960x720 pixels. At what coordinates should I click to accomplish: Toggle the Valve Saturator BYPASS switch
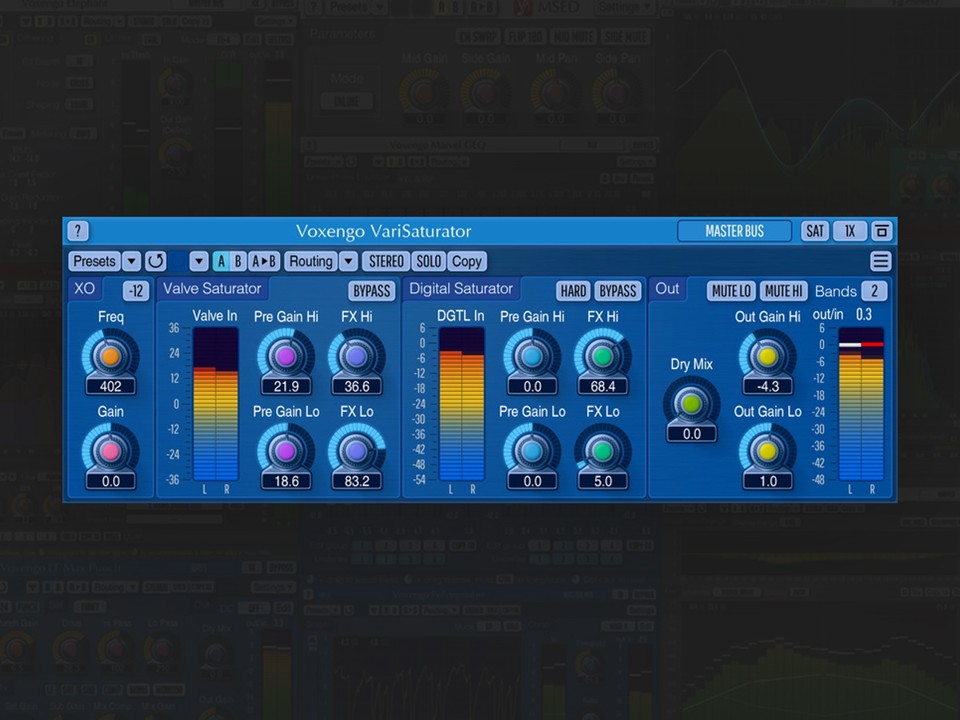372,291
